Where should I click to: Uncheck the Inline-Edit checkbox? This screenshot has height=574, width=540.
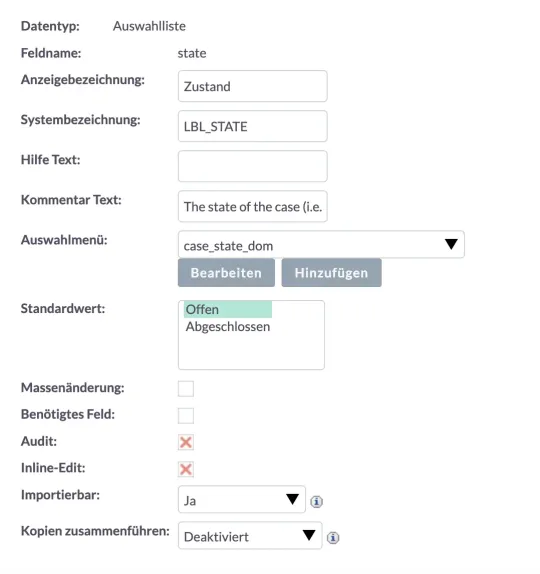(186, 469)
